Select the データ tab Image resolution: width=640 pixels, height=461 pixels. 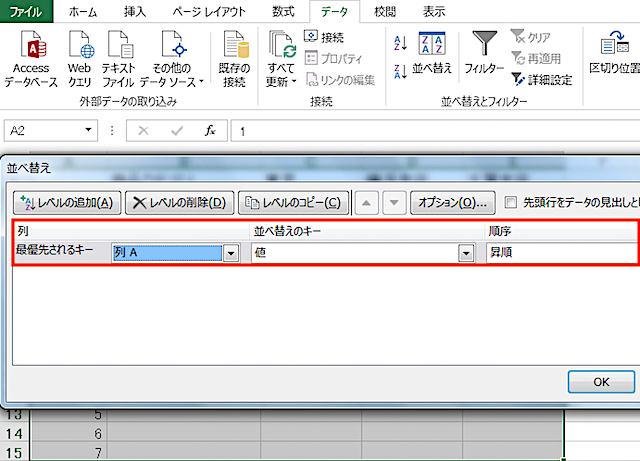click(335, 12)
